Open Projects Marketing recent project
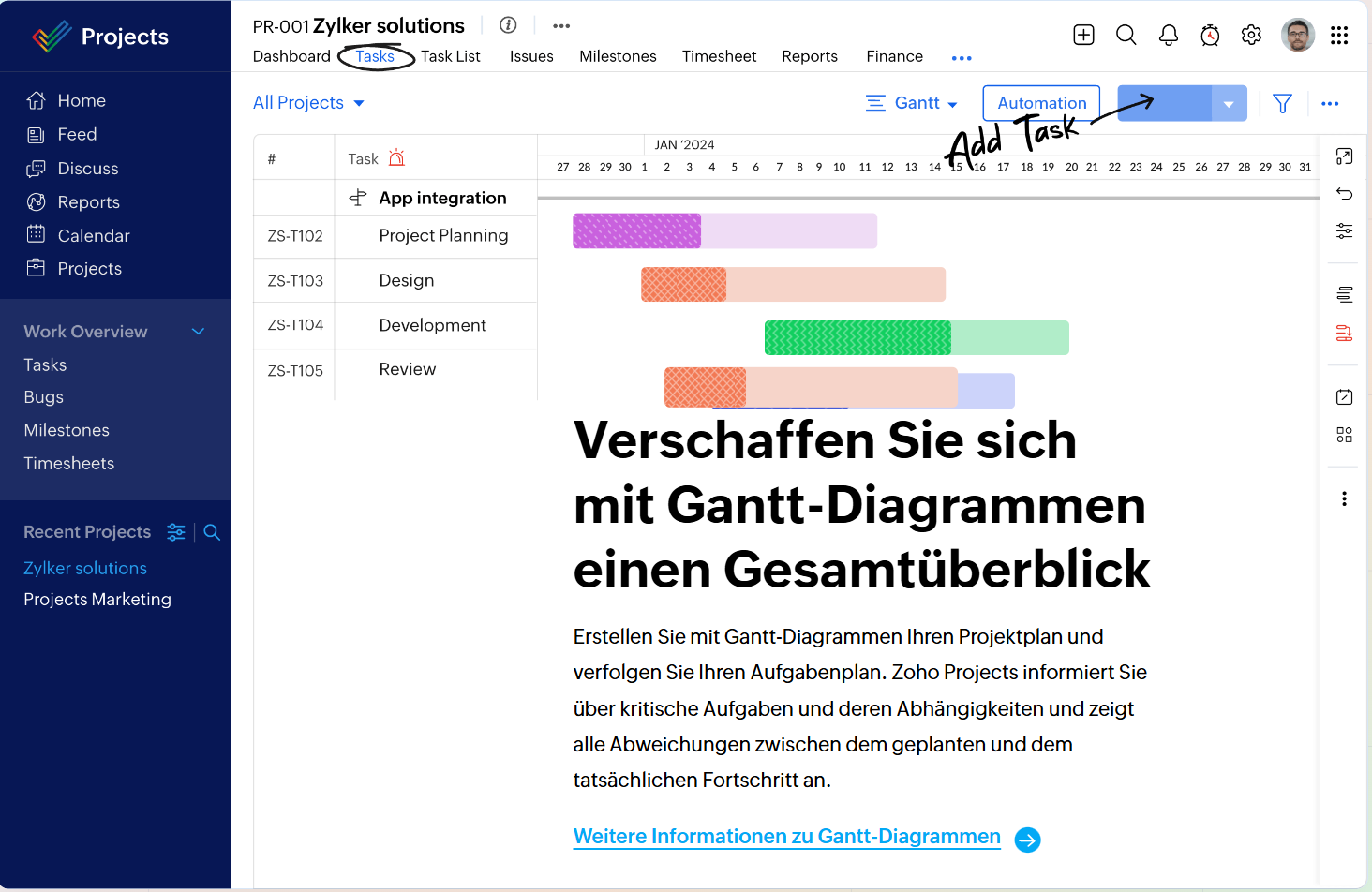The height and width of the screenshot is (892, 1372). pyautogui.click(x=97, y=600)
